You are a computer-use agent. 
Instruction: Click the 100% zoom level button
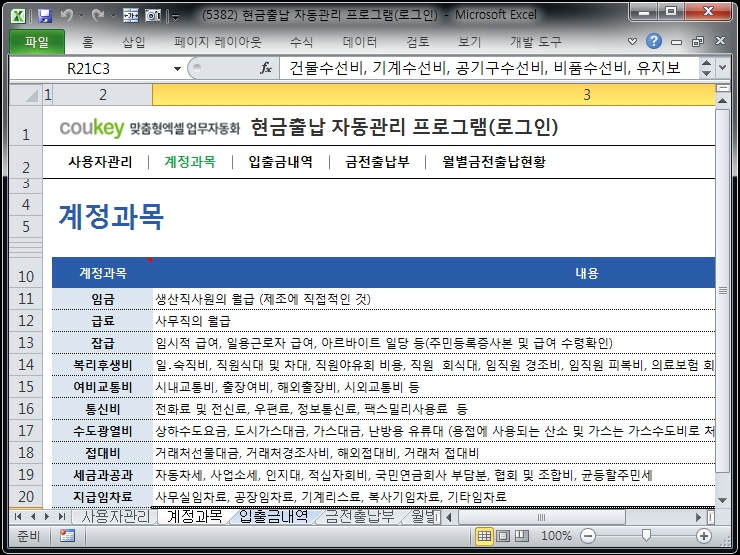(x=556, y=536)
